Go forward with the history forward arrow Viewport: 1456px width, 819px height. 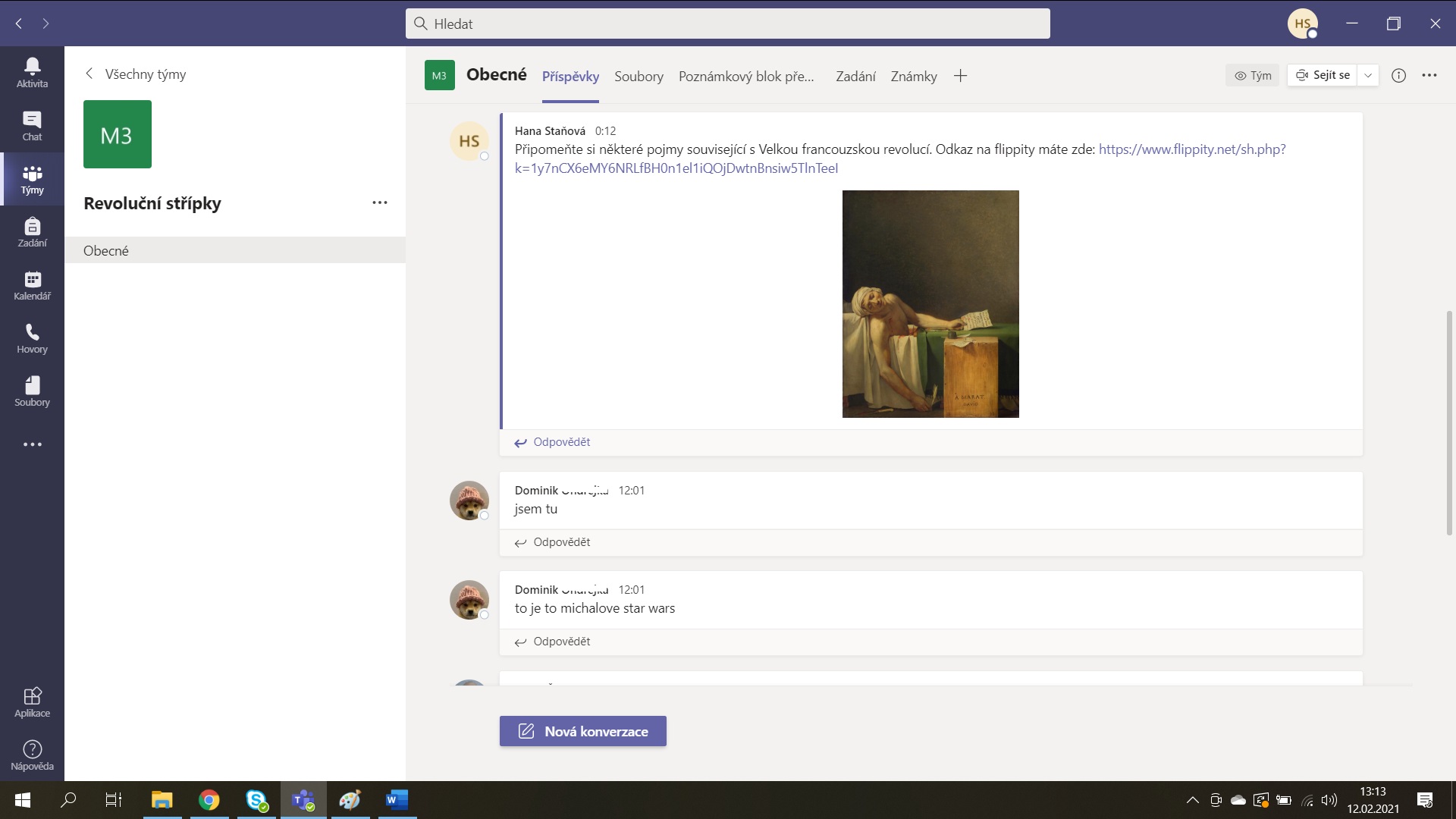coord(46,24)
